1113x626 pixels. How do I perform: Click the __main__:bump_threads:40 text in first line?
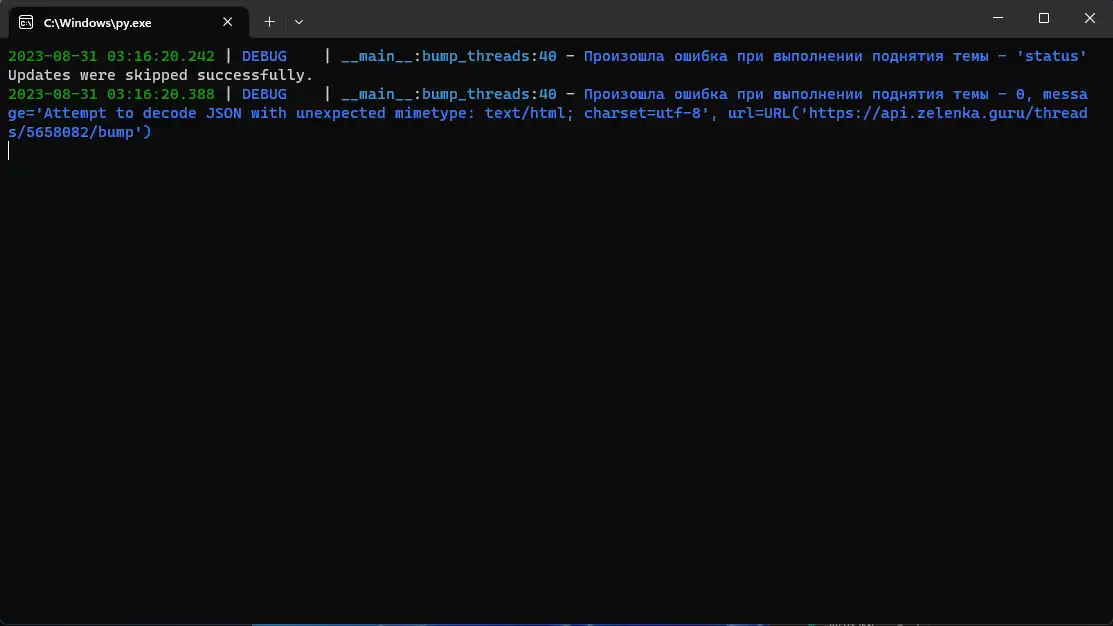(448, 56)
